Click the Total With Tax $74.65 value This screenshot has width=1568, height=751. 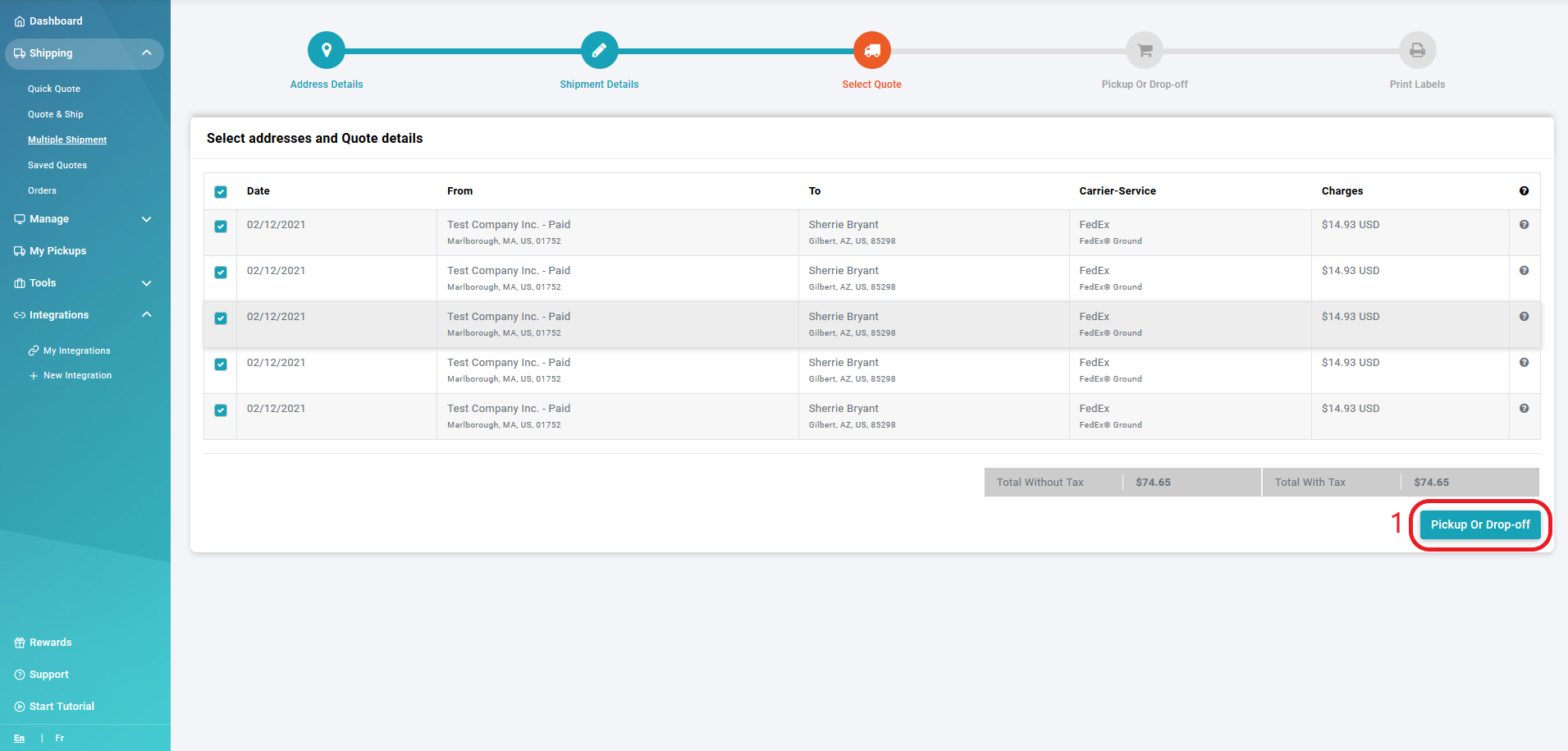[x=1431, y=483]
